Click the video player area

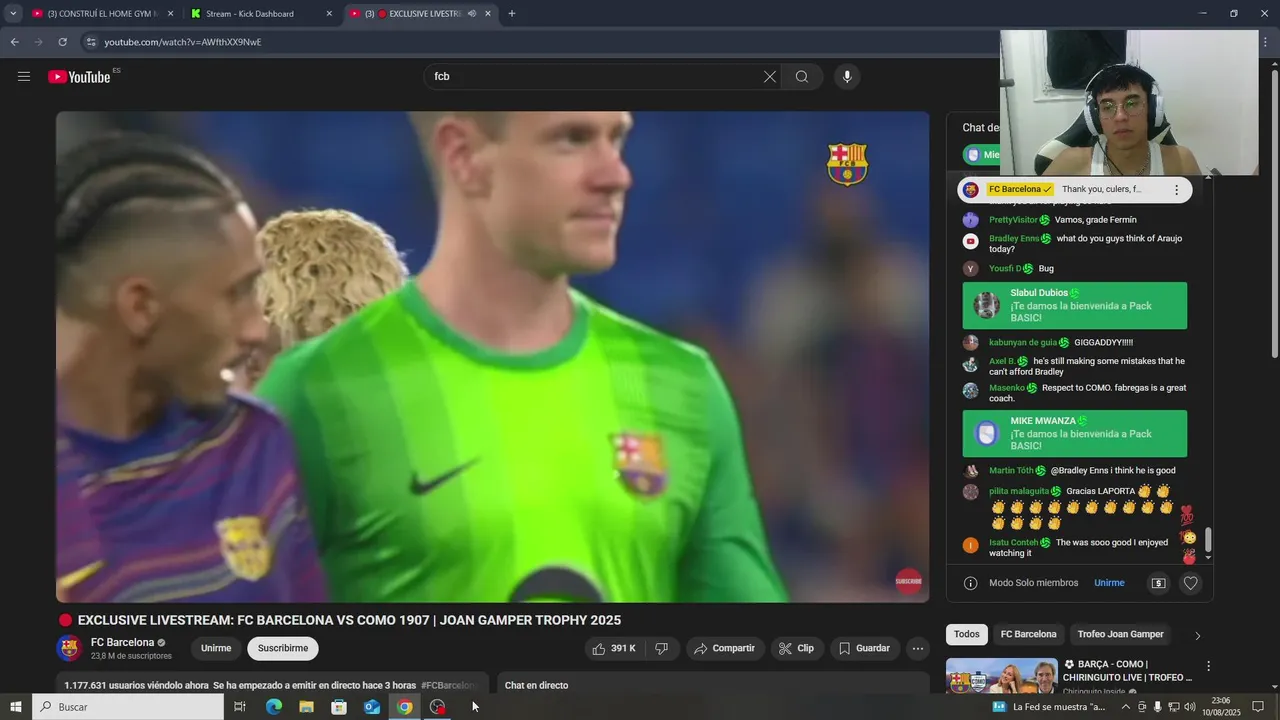click(x=492, y=357)
